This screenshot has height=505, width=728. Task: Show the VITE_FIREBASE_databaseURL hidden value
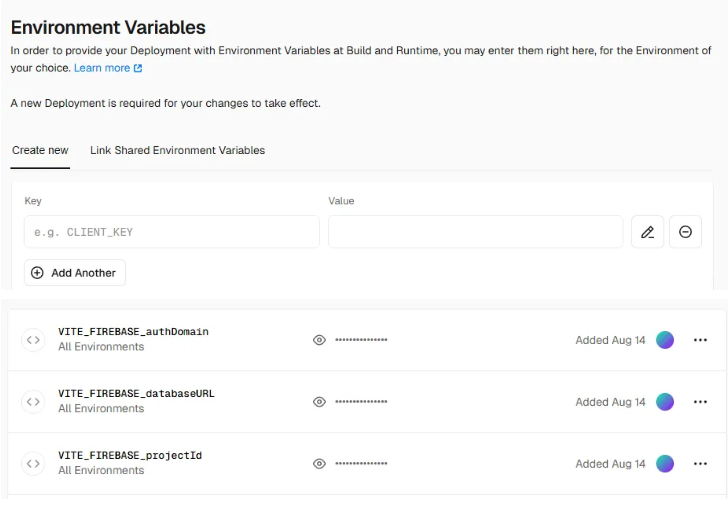(319, 402)
